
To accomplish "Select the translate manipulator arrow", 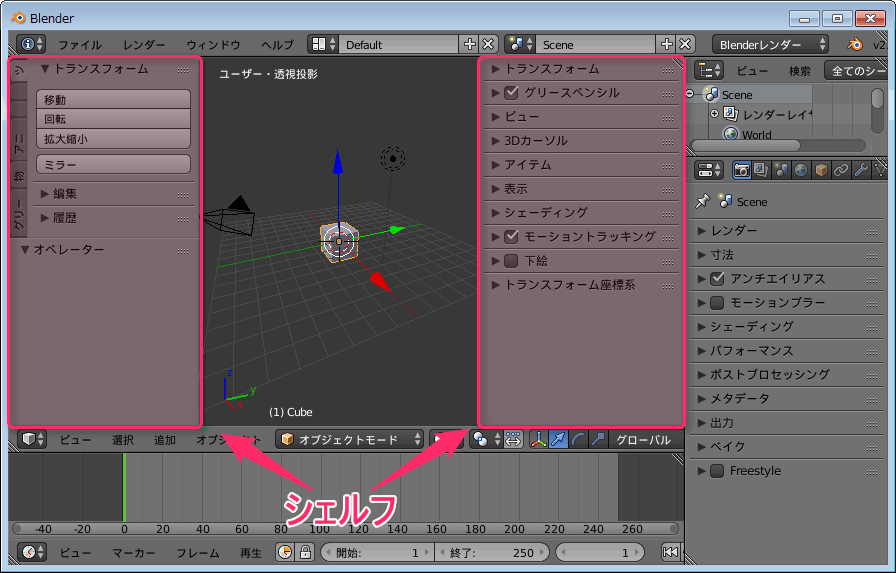I will (558, 439).
